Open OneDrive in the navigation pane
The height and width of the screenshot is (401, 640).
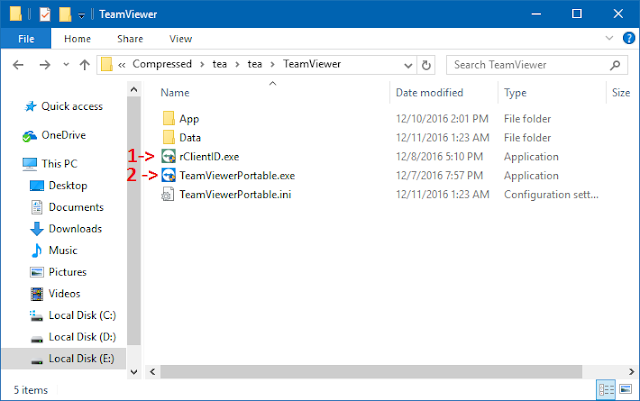coord(64,135)
